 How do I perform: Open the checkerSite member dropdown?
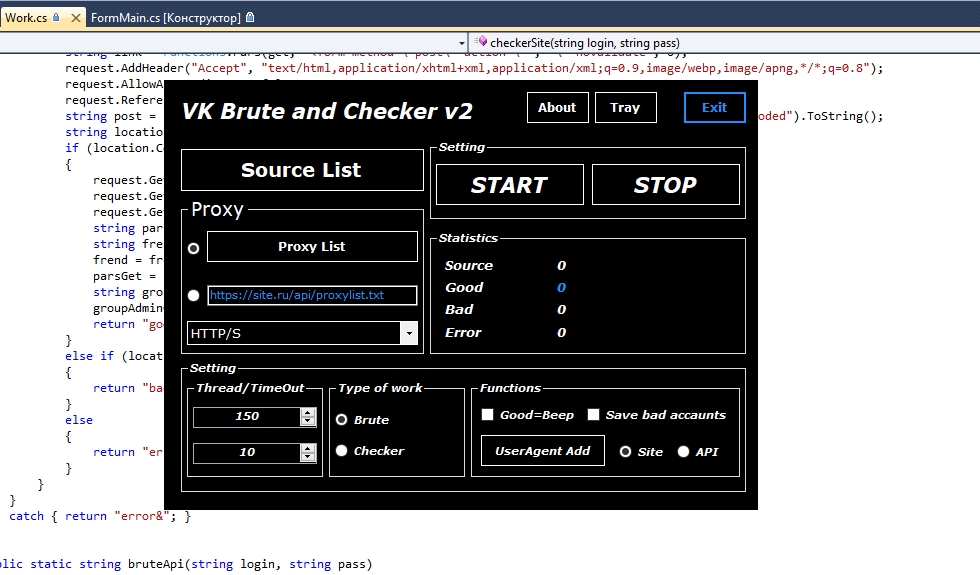pos(720,43)
